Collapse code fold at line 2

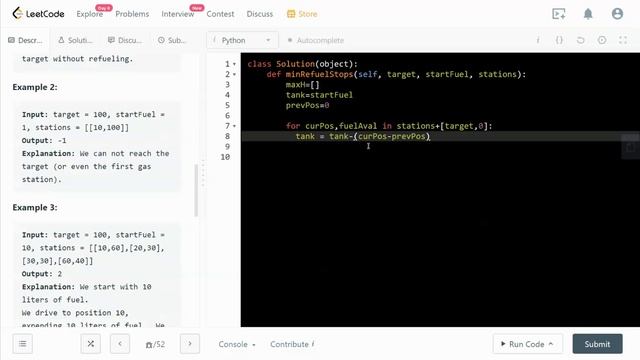coord(234,74)
